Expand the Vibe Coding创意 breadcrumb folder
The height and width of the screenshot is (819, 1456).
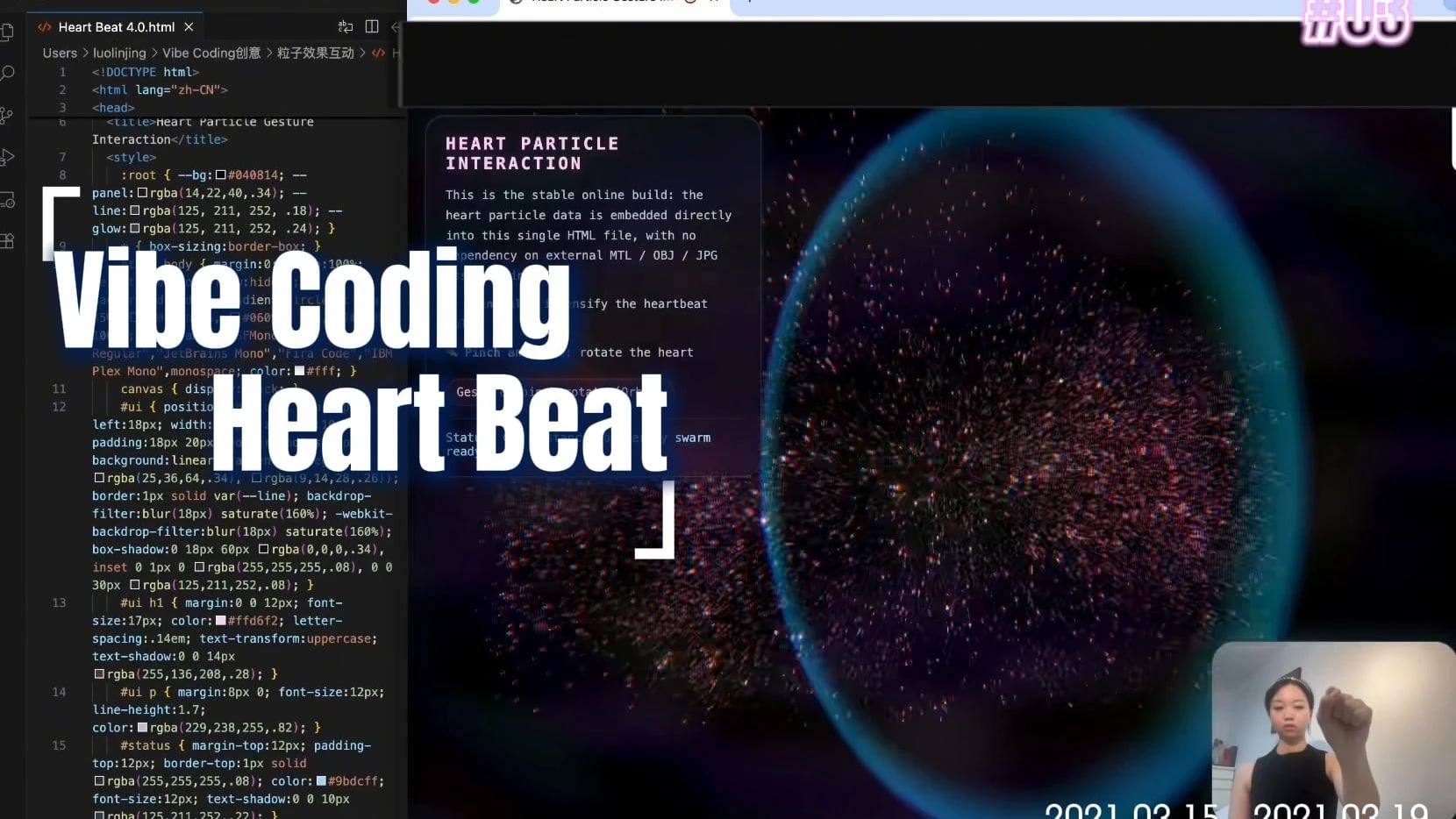tap(211, 53)
